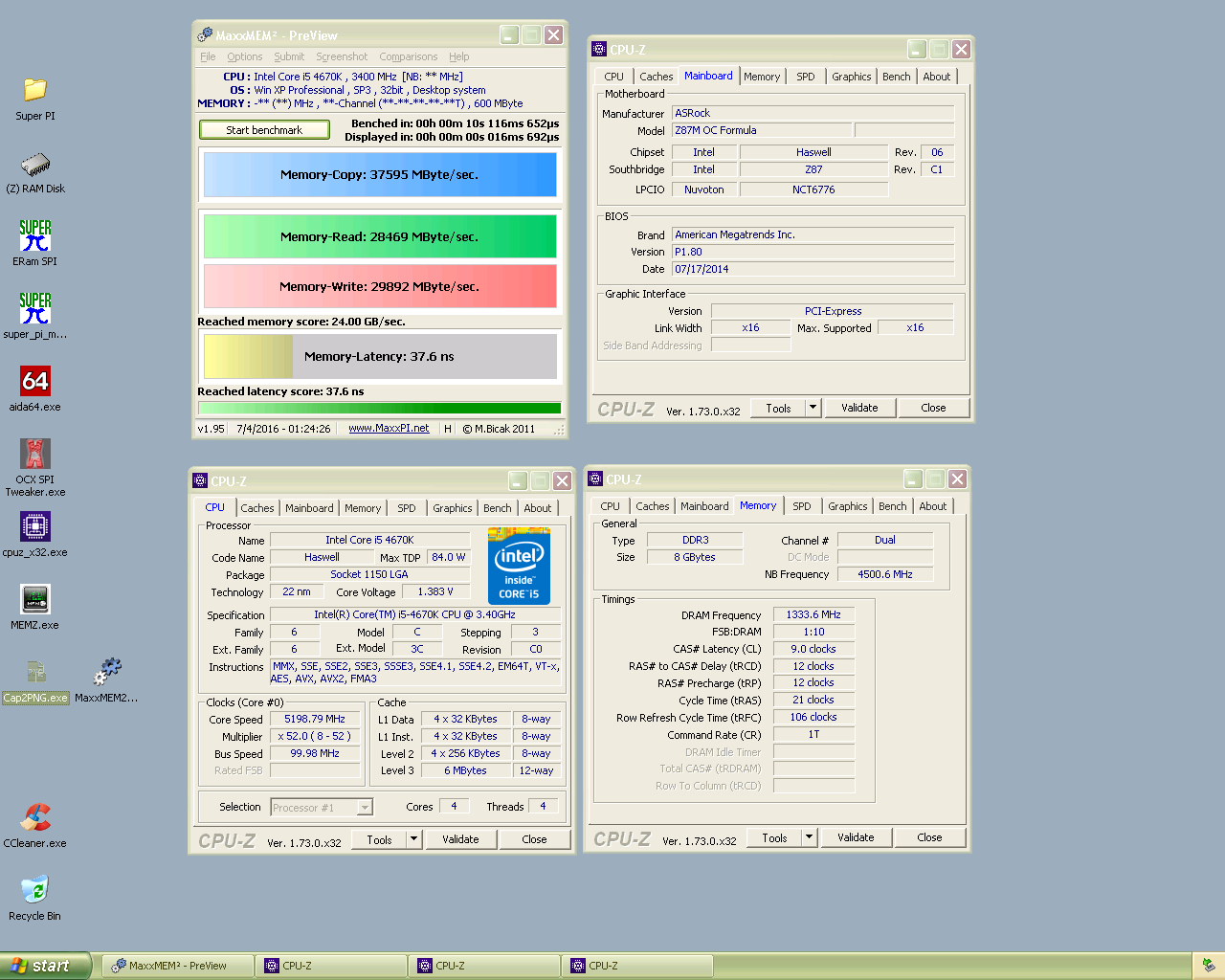
Task: Open the Screenshot menu in MaxxMEM²
Action: point(342,56)
